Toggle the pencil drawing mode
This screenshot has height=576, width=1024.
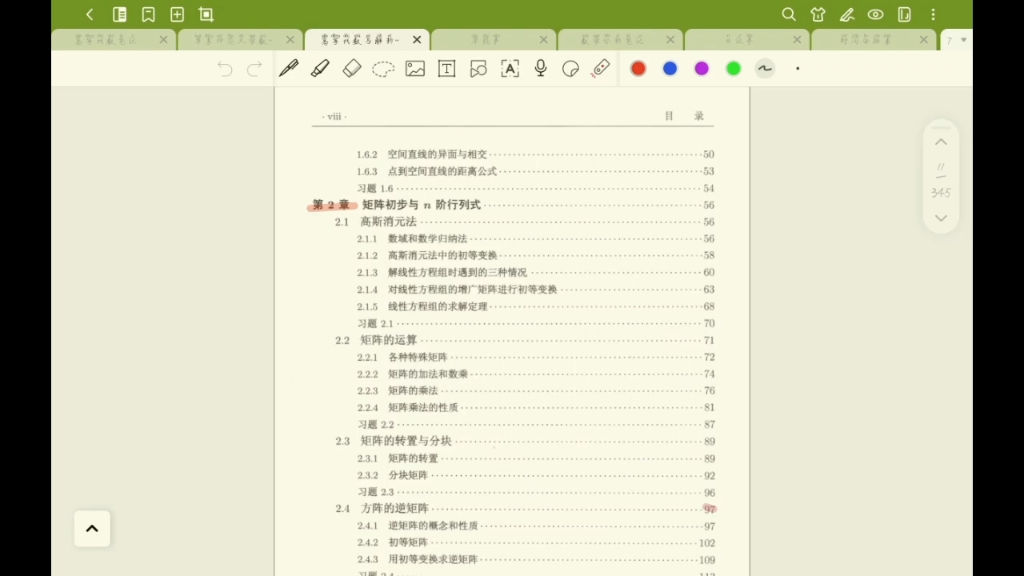[847, 14]
